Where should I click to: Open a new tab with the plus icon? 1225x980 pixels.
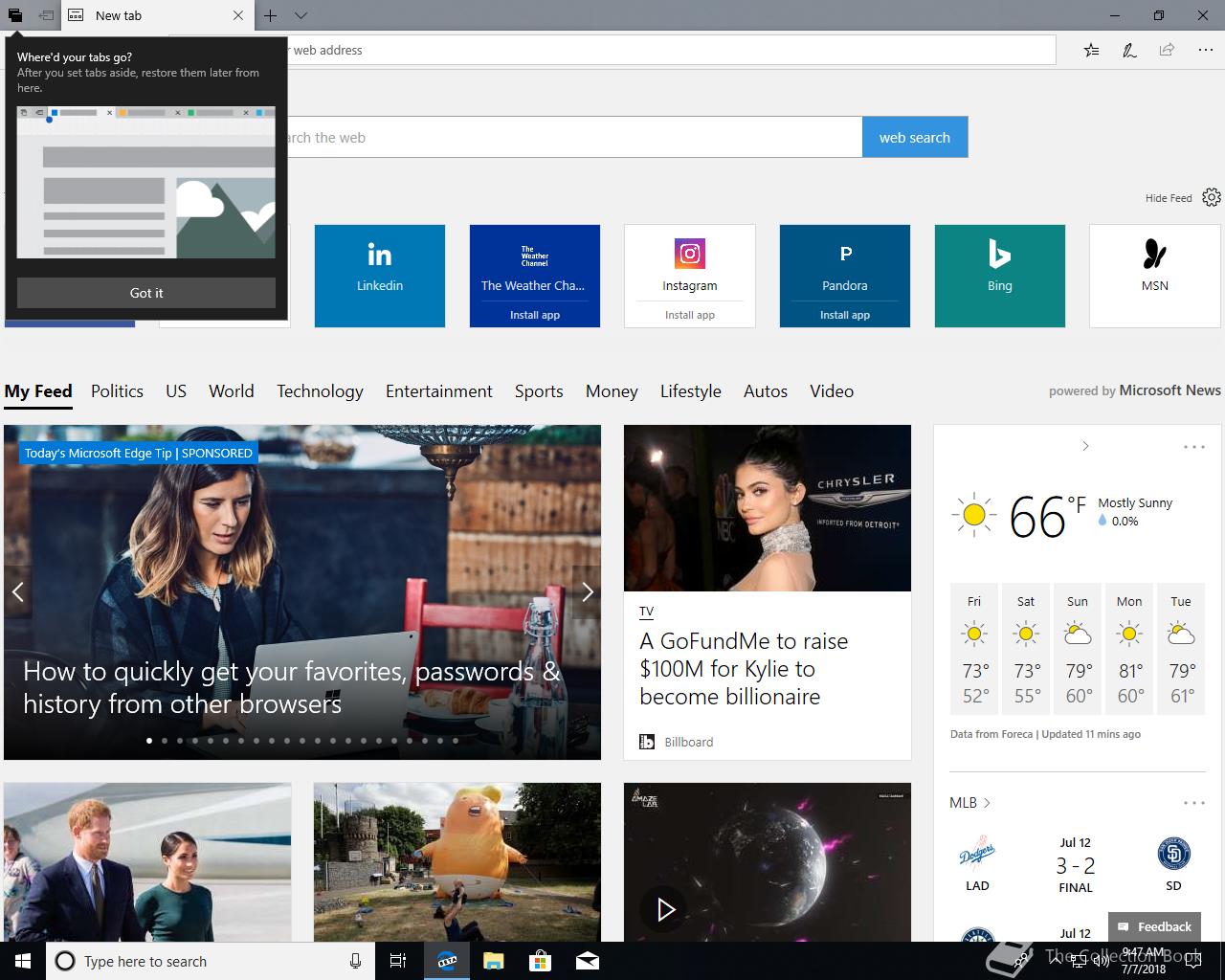[271, 15]
